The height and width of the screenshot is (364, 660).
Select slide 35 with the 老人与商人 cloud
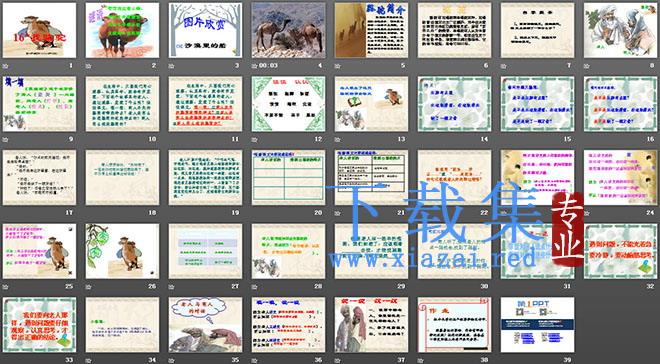(205, 325)
